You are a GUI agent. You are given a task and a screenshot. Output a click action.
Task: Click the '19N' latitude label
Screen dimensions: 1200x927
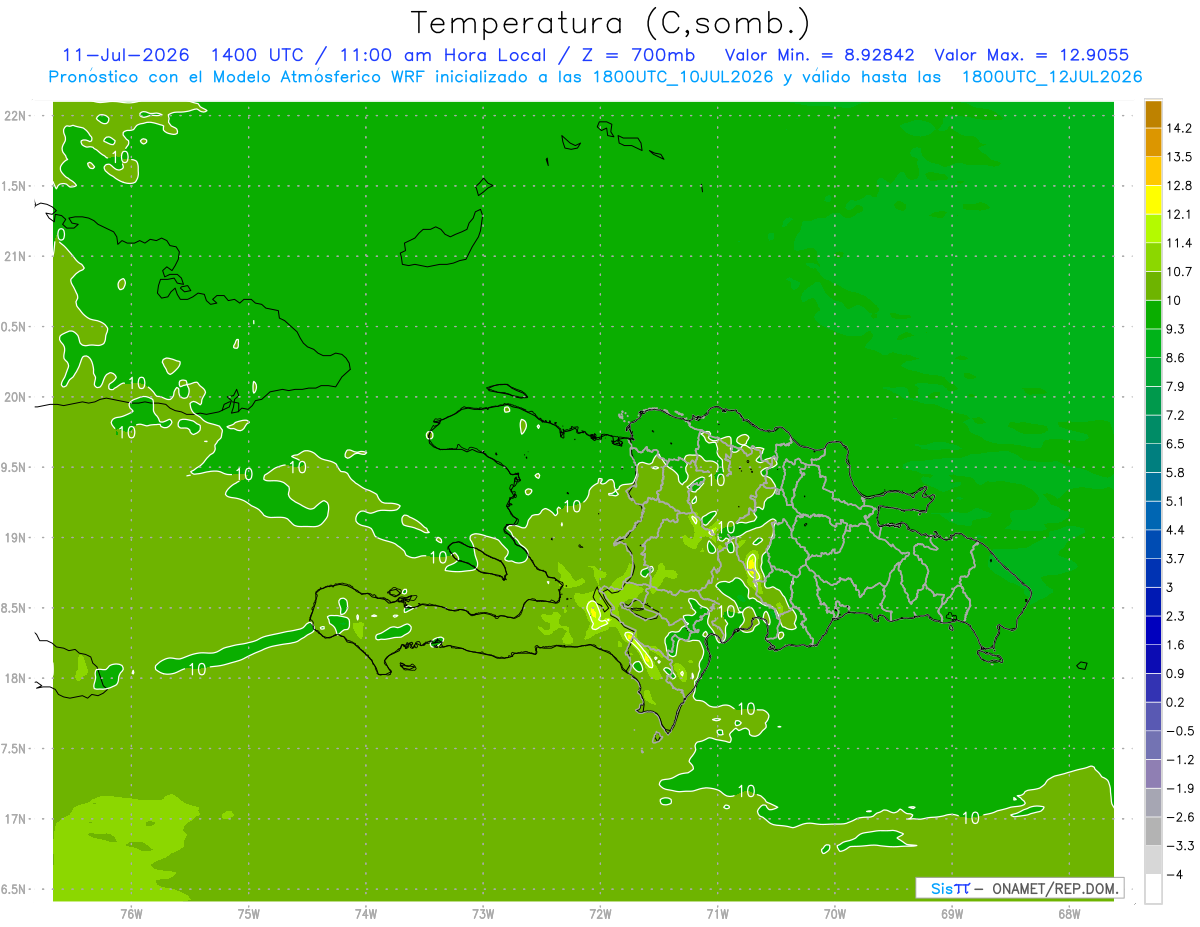coord(16,537)
